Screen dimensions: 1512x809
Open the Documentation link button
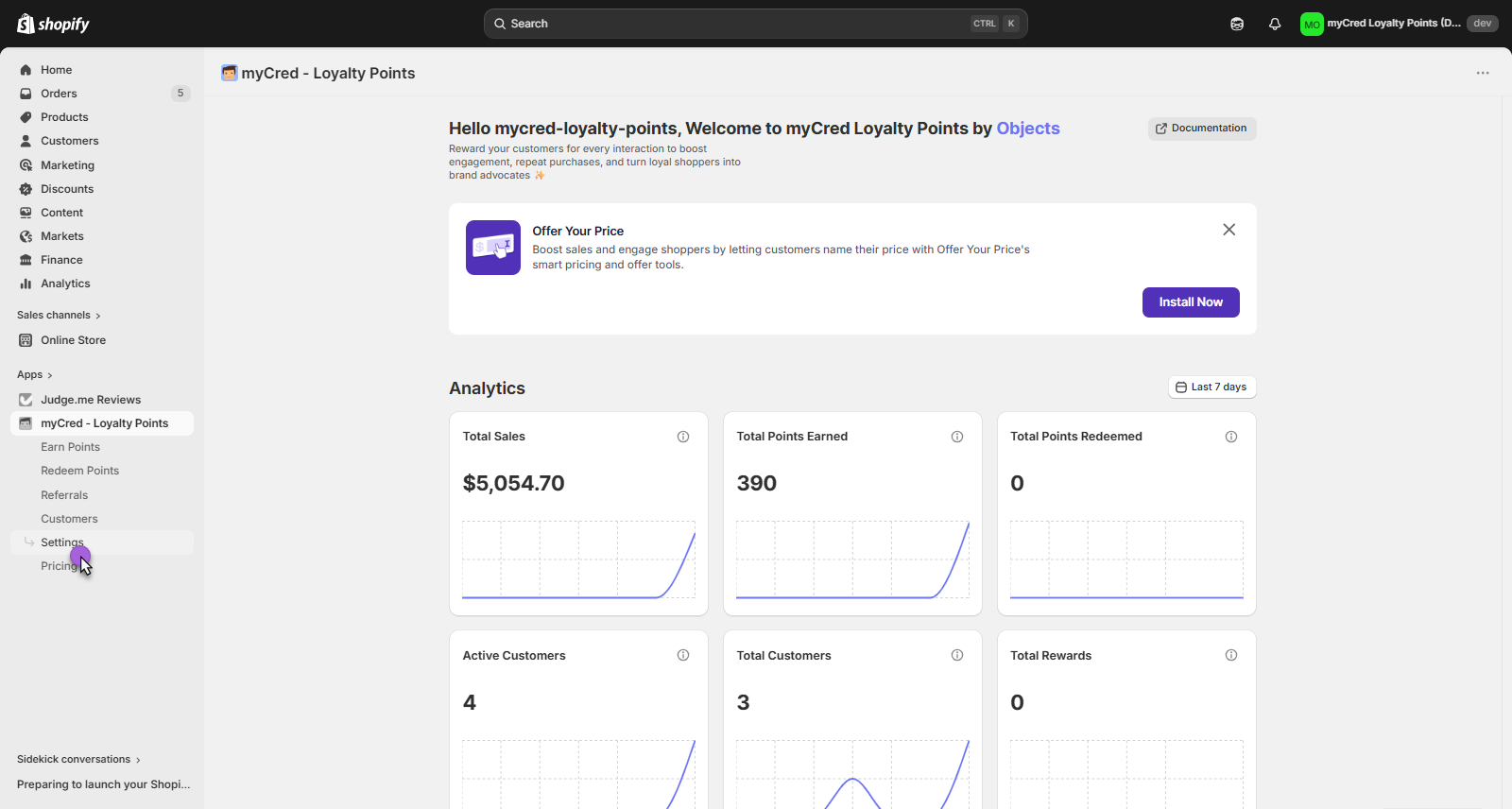click(1201, 129)
